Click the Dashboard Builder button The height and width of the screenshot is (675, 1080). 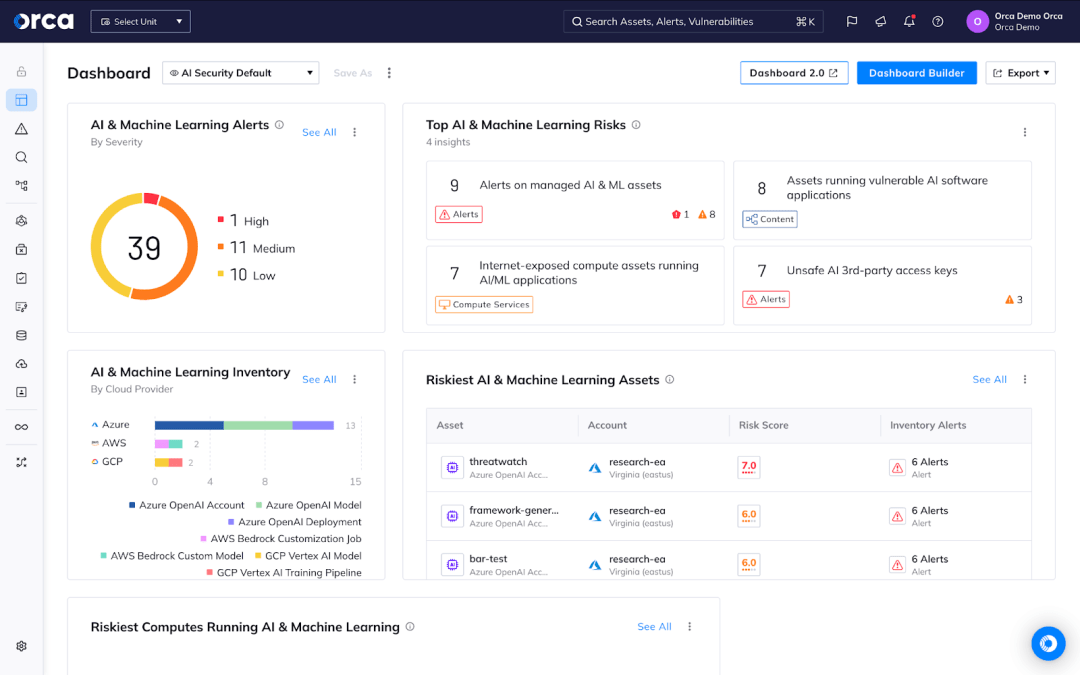click(916, 73)
